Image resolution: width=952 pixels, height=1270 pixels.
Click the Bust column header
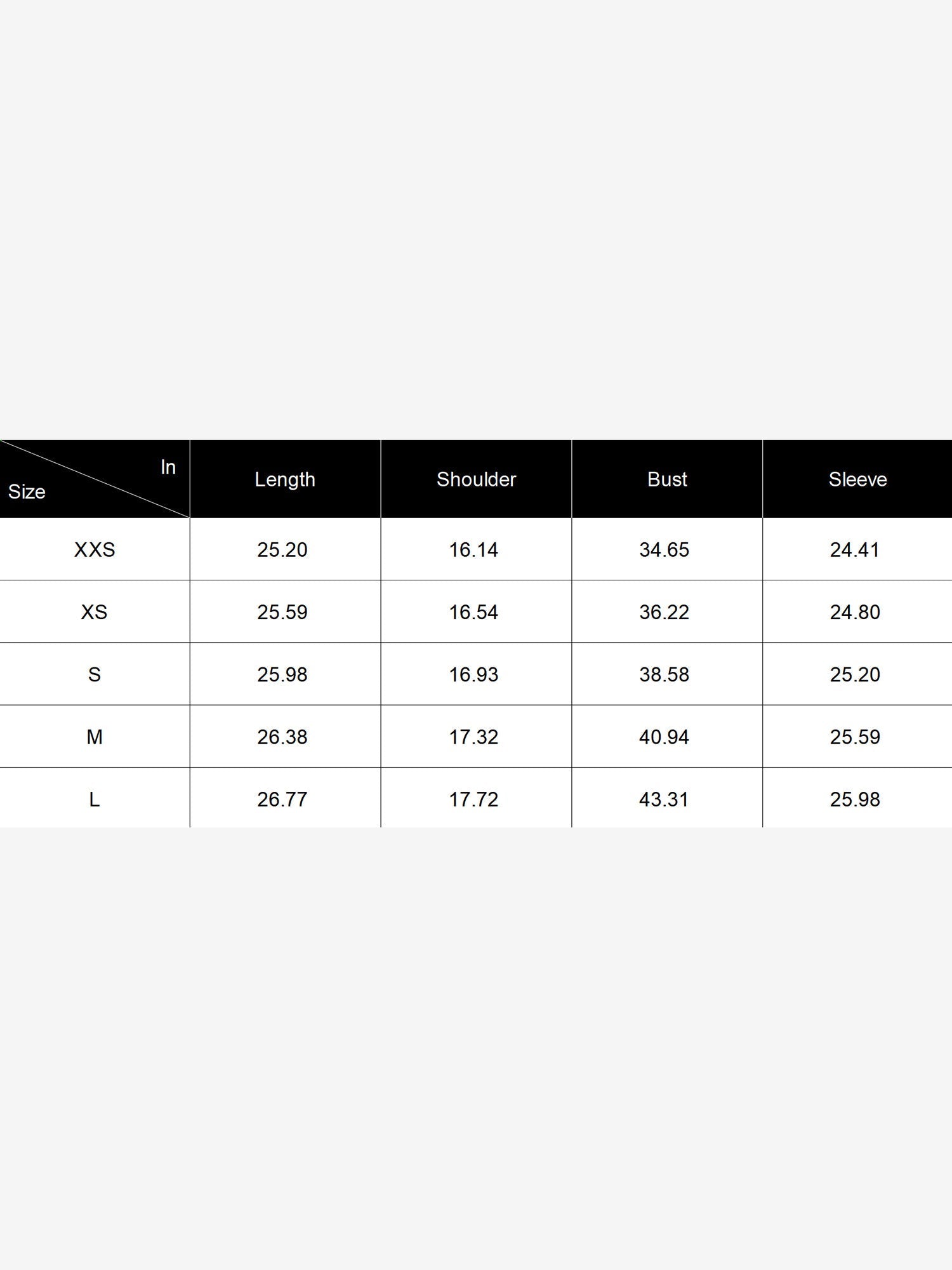pos(667,479)
